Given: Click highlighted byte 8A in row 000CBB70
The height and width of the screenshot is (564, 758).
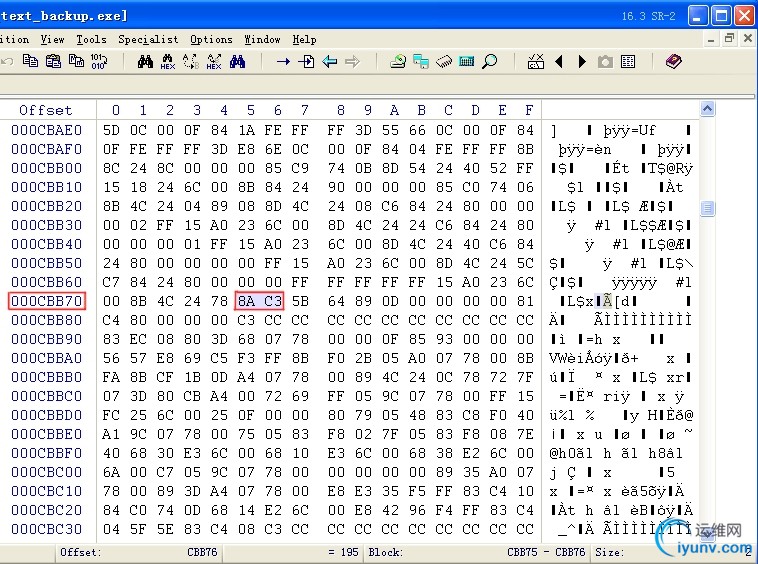Looking at the screenshot, I should click(246, 301).
